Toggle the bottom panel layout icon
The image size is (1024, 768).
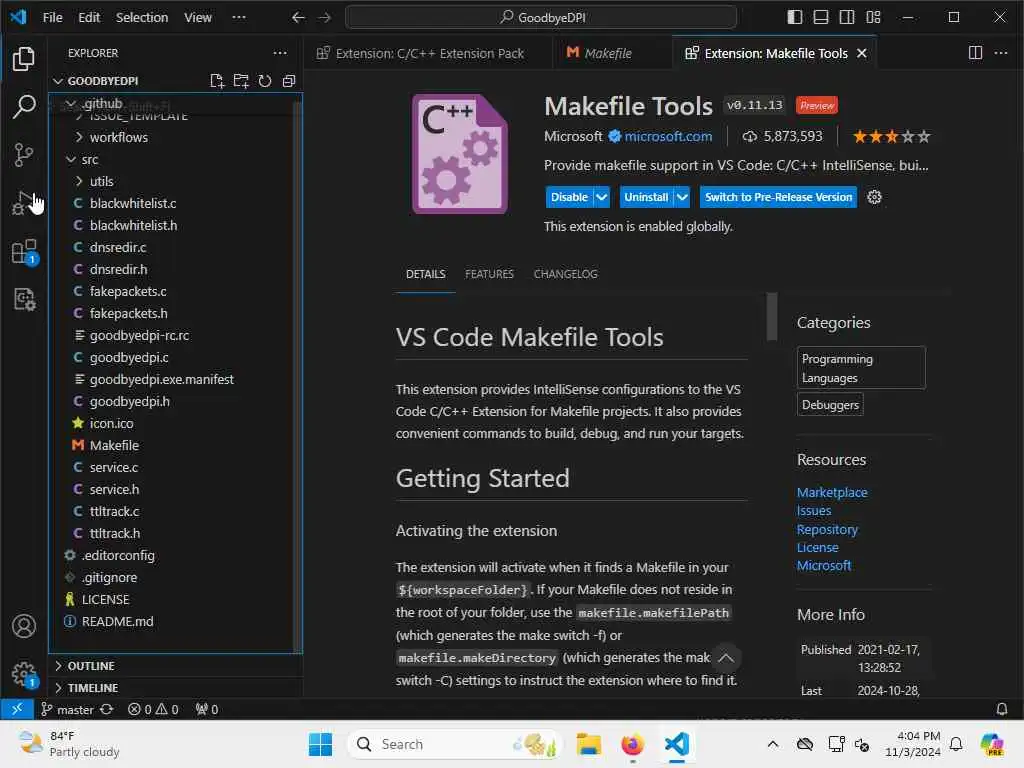[x=821, y=17]
